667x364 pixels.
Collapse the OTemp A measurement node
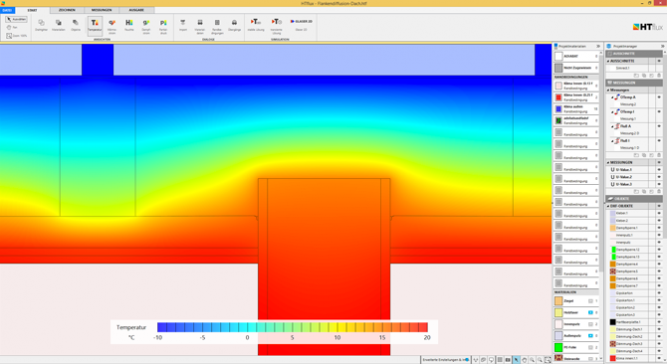pos(613,97)
